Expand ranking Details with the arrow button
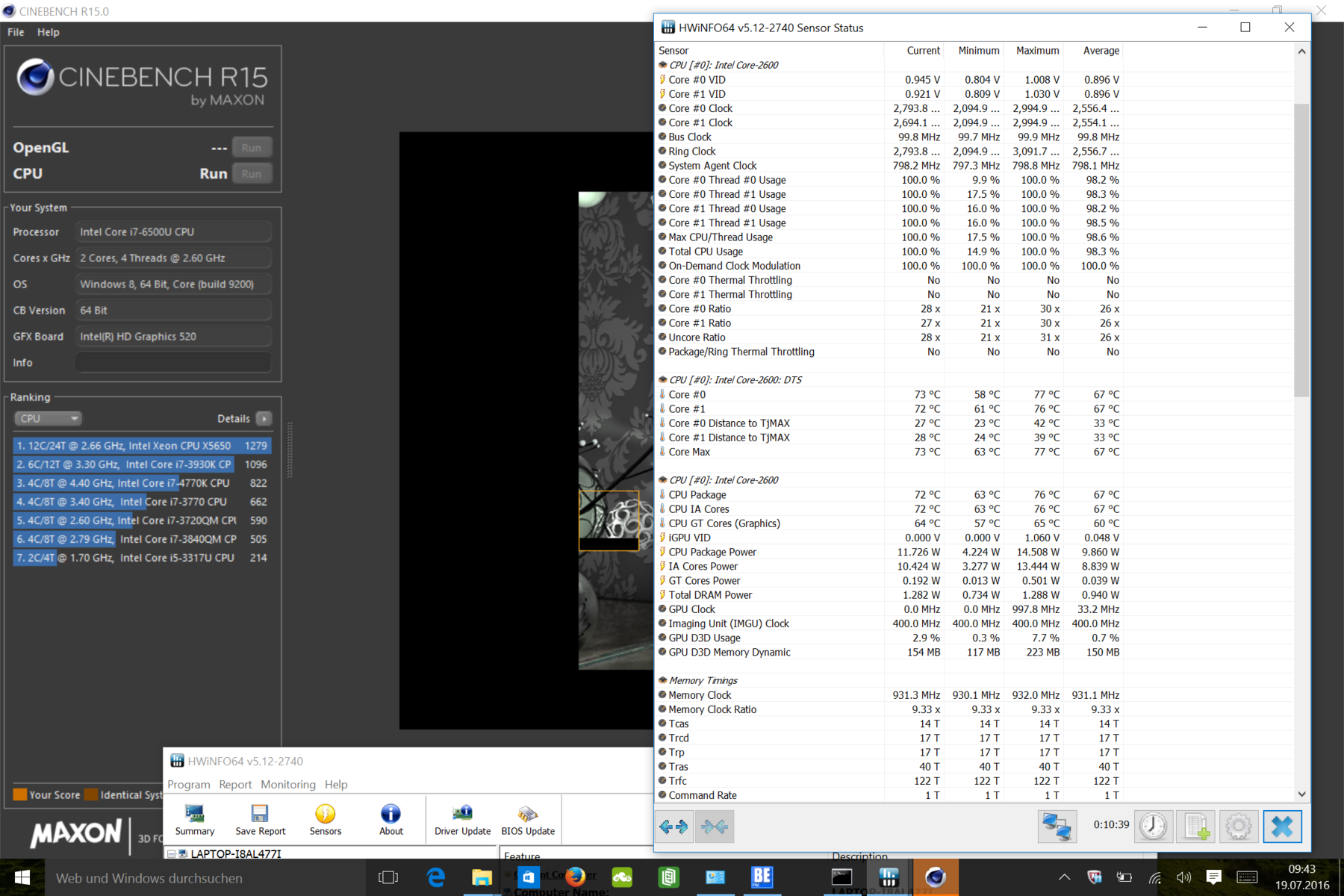 (264, 419)
